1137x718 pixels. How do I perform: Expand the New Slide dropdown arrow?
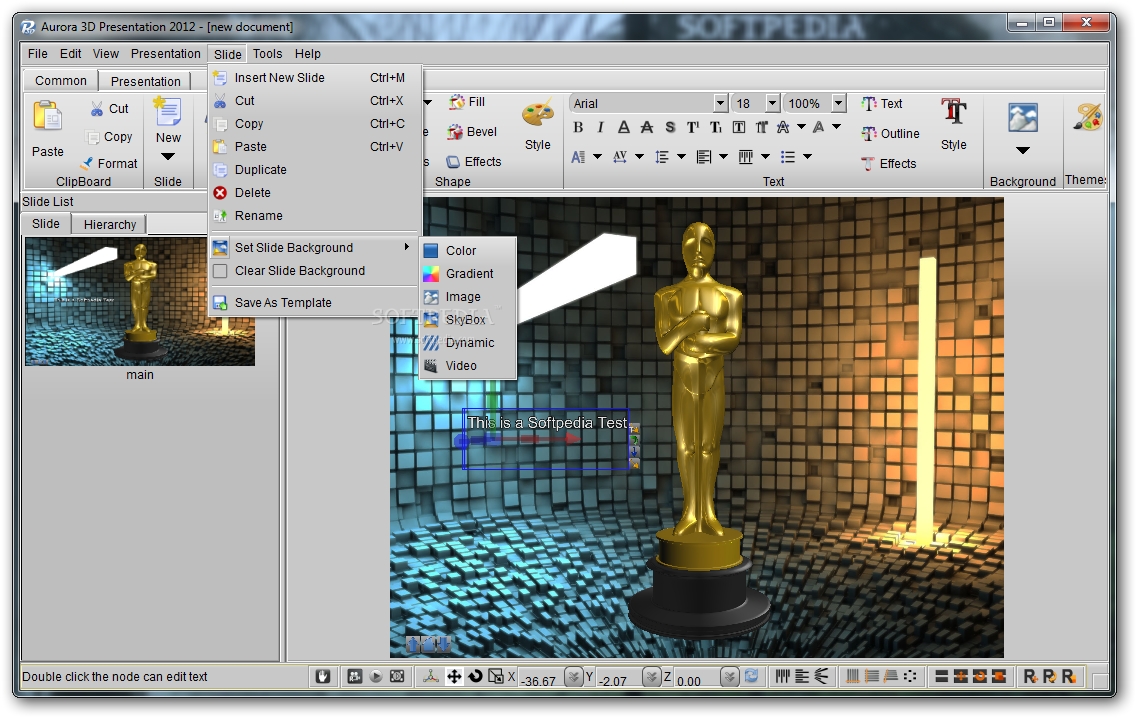click(x=168, y=157)
